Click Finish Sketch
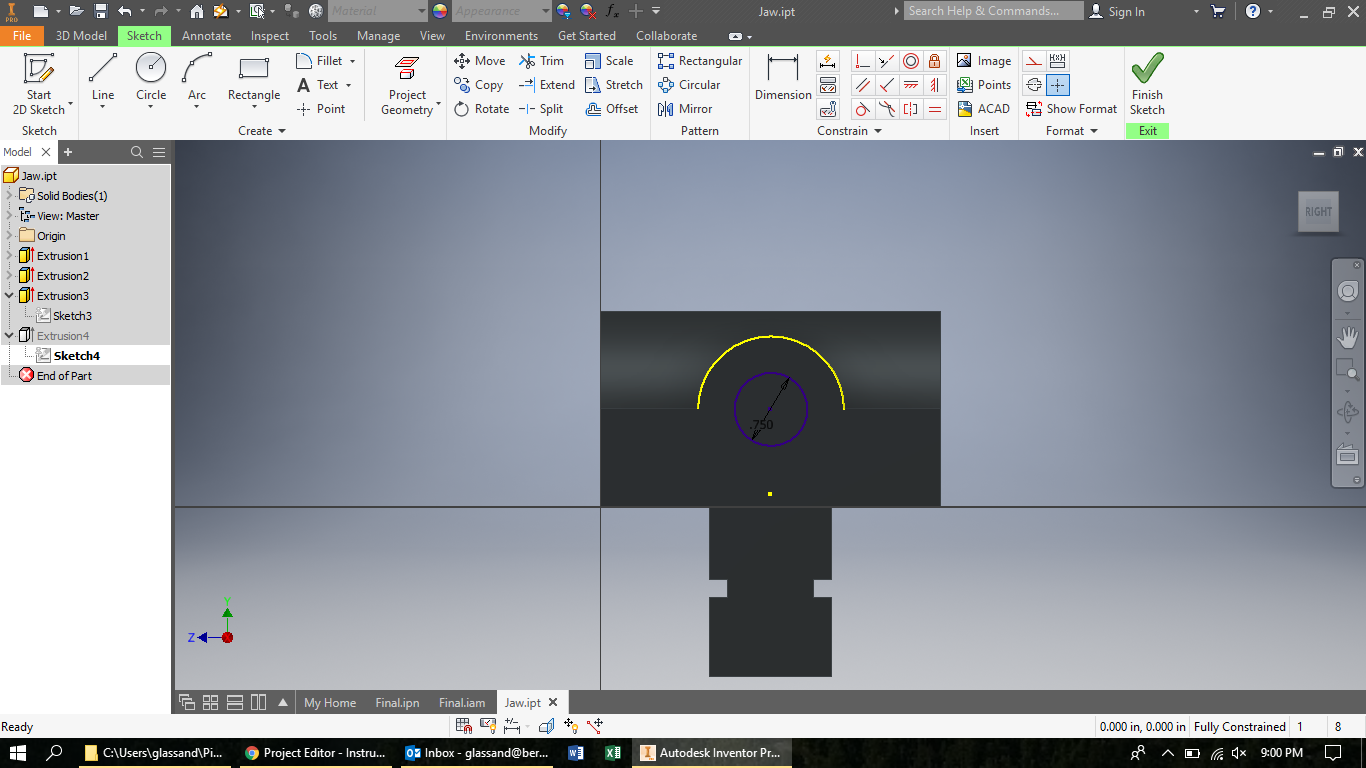 [x=1147, y=84]
